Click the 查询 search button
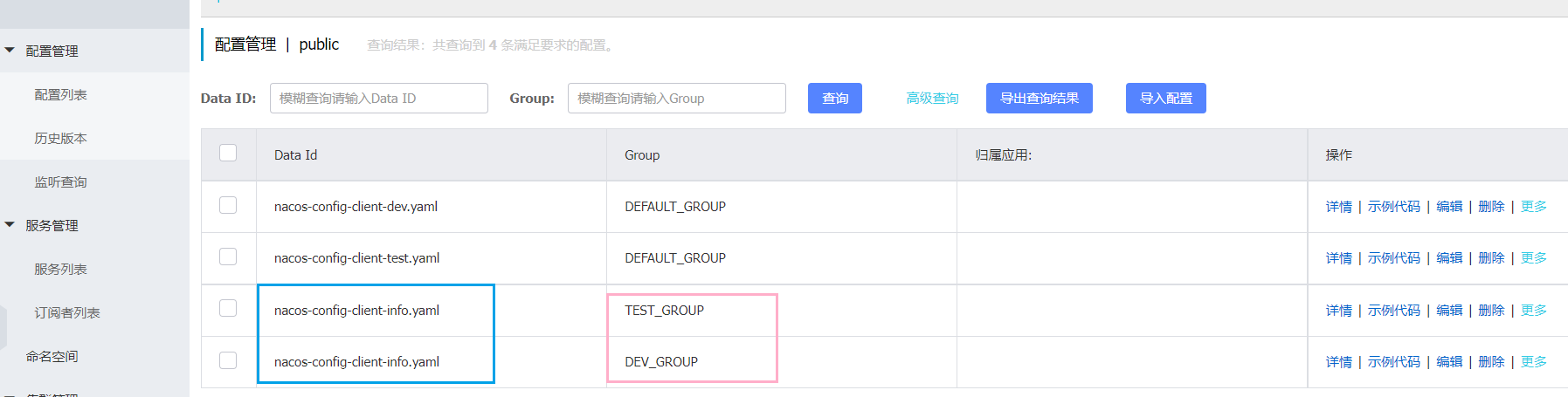The height and width of the screenshot is (397, 1568). 835,99
